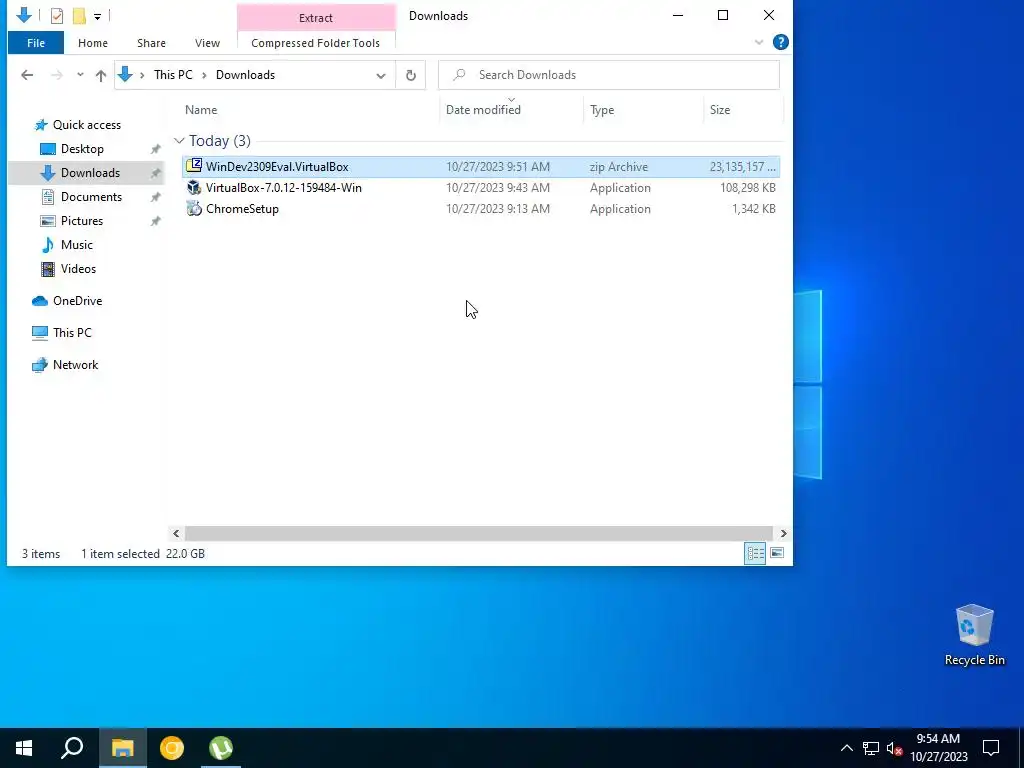Screen dimensions: 1024x768
Task: Open Music in navigation pane
Action: click(x=76, y=245)
